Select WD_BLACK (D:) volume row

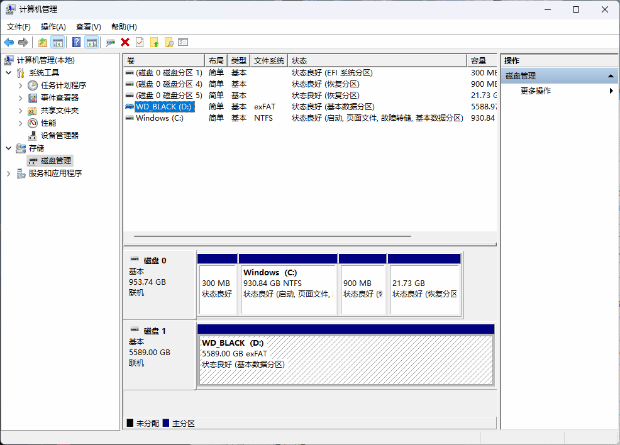pos(310,106)
